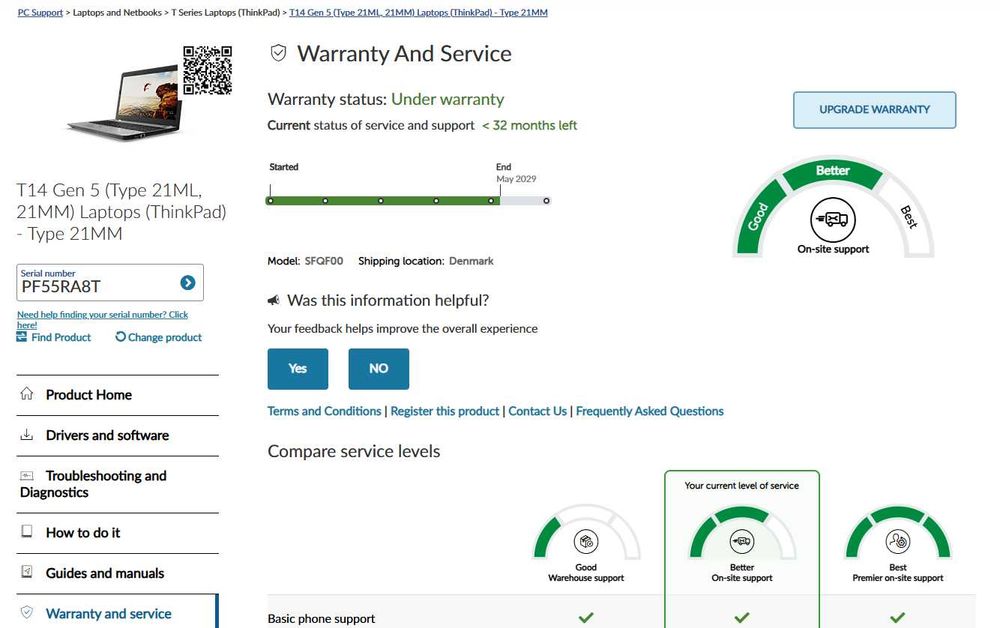Click 'Your current level of service' label

point(742,486)
